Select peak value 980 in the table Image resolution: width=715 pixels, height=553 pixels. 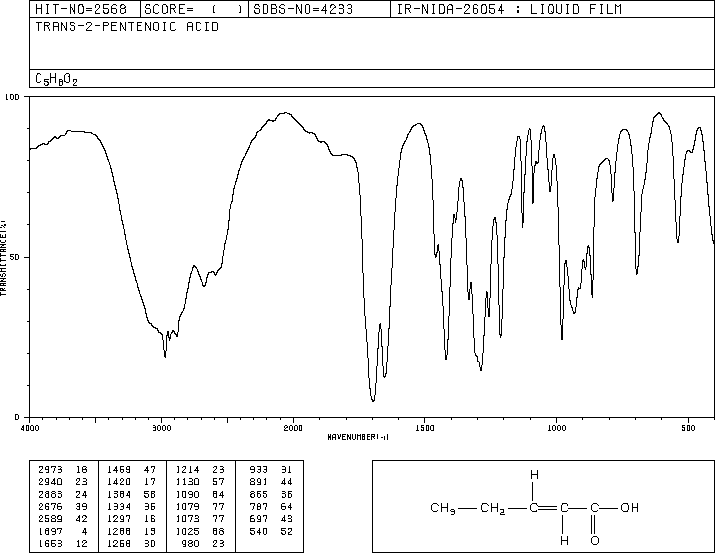pyautogui.click(x=191, y=543)
